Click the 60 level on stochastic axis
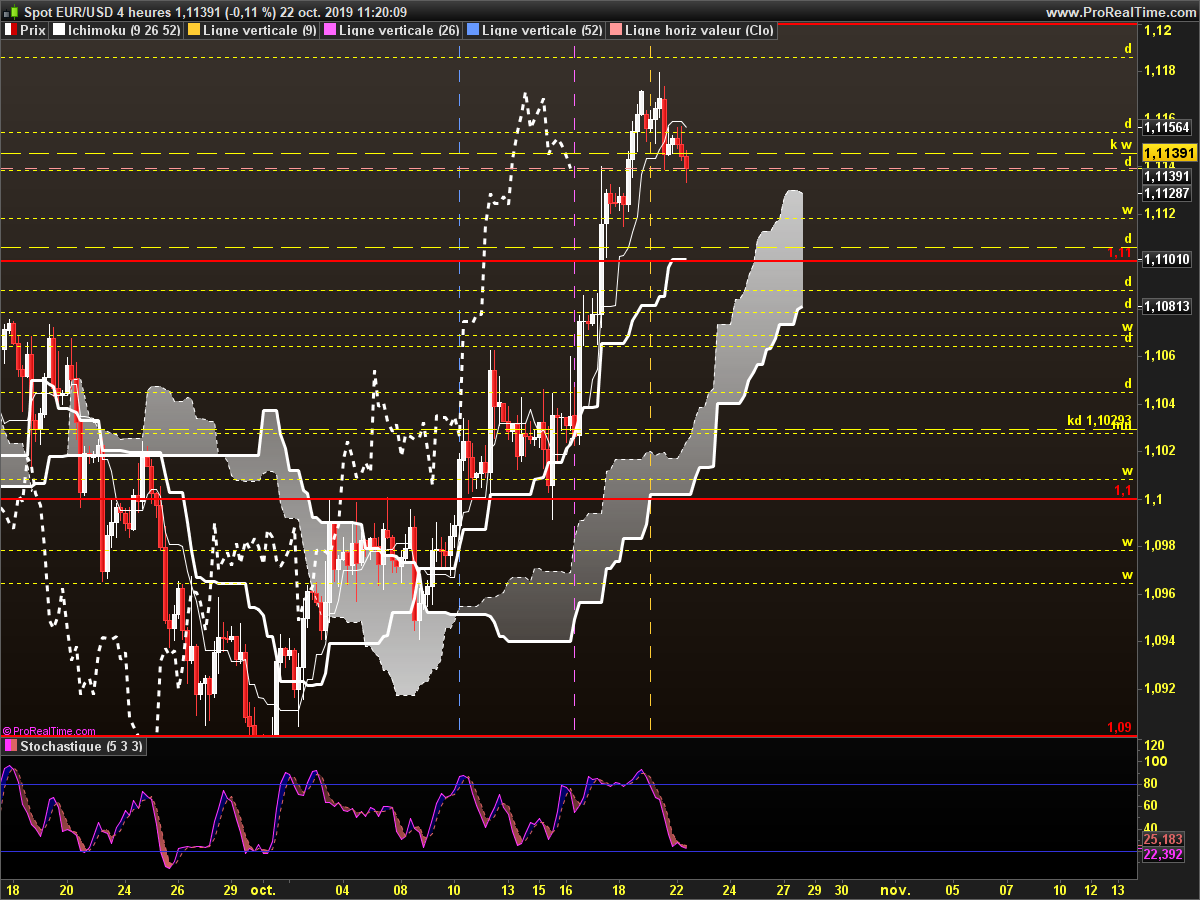1200x900 pixels. tap(1151, 806)
